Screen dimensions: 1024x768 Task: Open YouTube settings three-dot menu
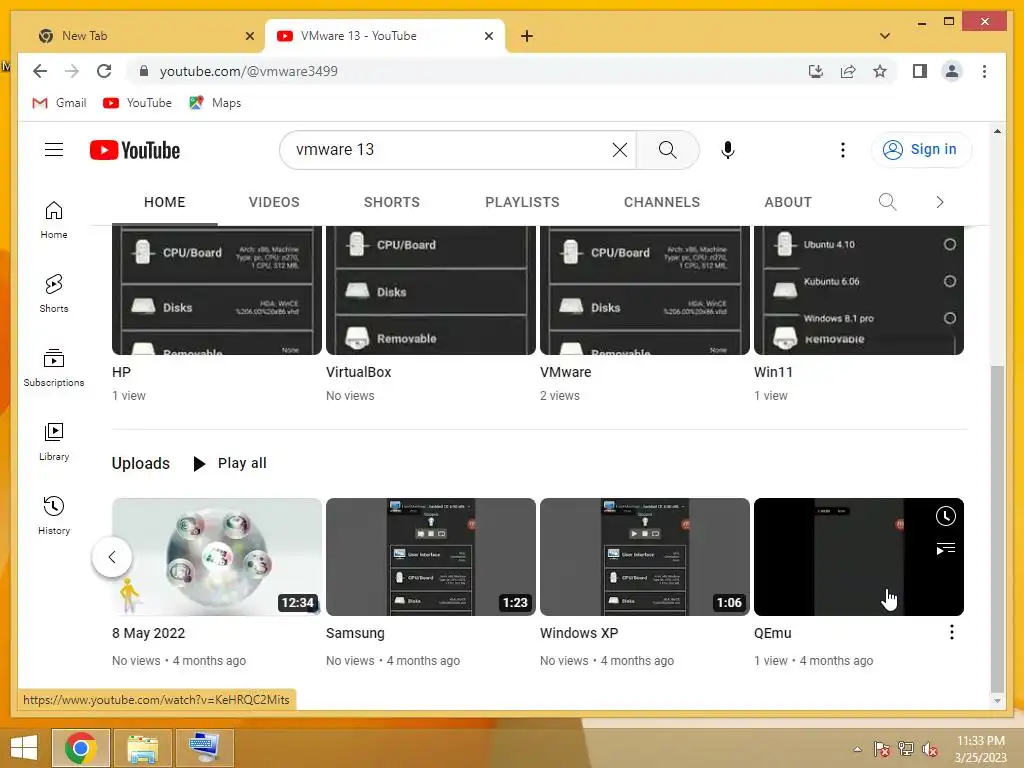point(842,150)
